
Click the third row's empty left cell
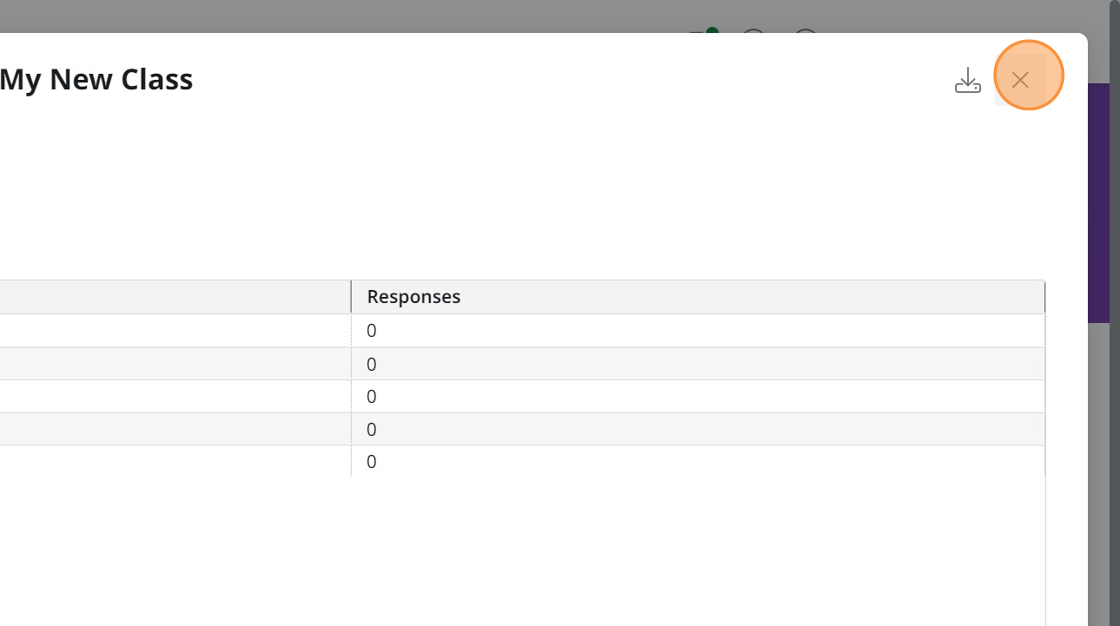point(175,397)
